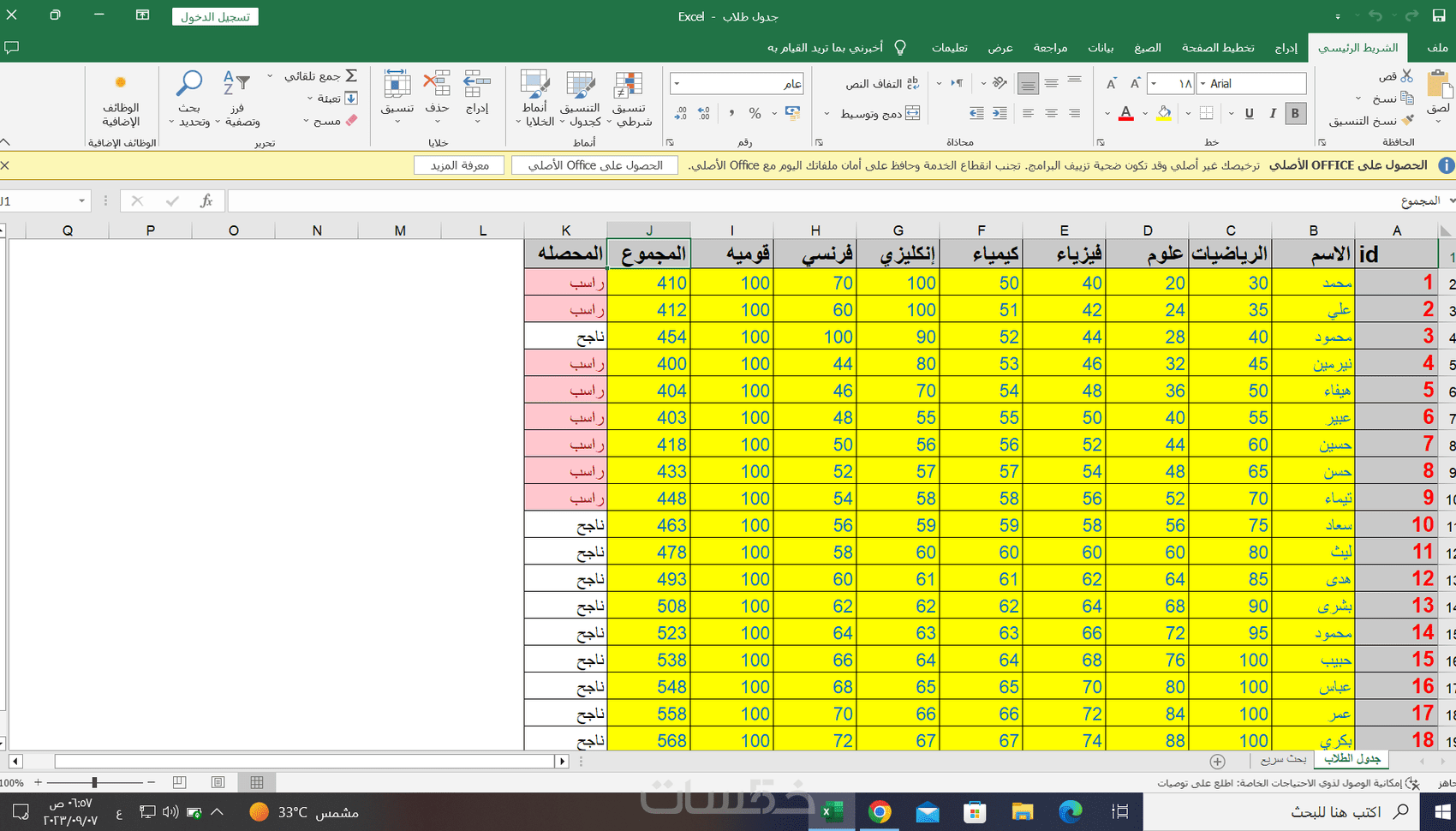The width and height of the screenshot is (1456, 831).
Task: Apply percent style format
Action: pos(755,113)
